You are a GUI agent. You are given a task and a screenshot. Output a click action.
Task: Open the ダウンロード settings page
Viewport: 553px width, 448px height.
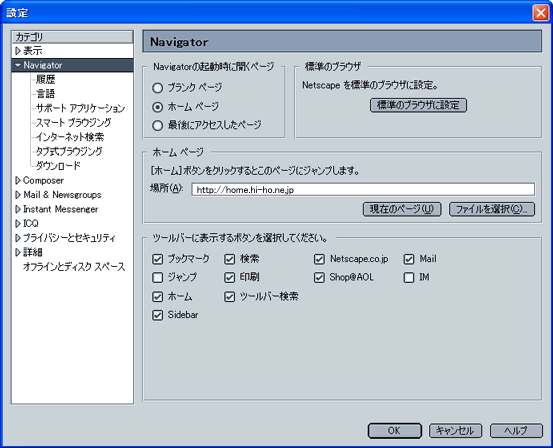58,166
